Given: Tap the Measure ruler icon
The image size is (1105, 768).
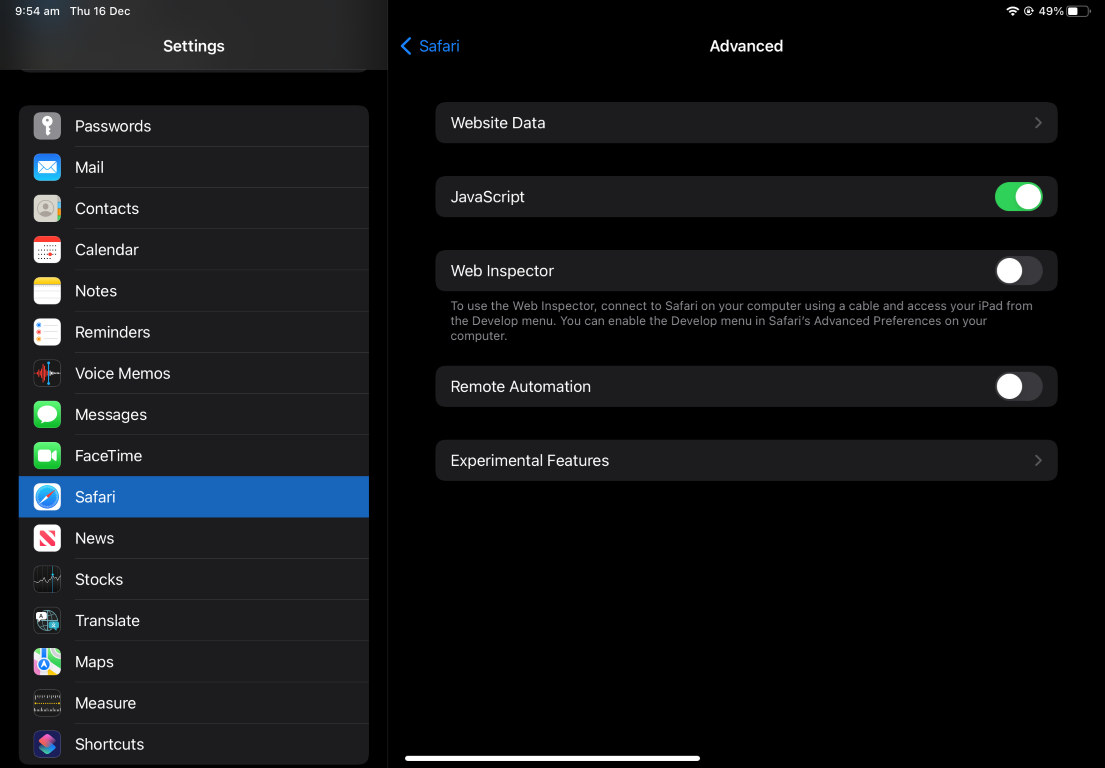Looking at the screenshot, I should tap(47, 703).
